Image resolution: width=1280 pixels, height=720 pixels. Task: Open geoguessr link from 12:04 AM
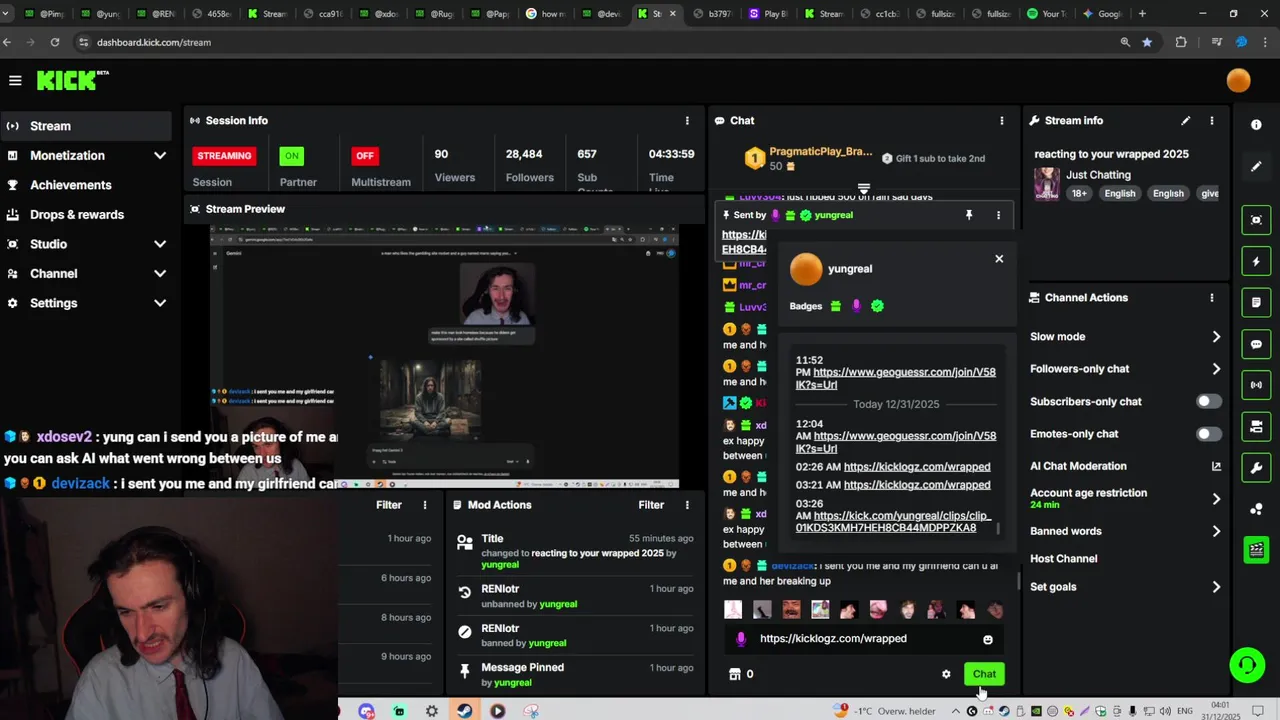click(x=896, y=442)
